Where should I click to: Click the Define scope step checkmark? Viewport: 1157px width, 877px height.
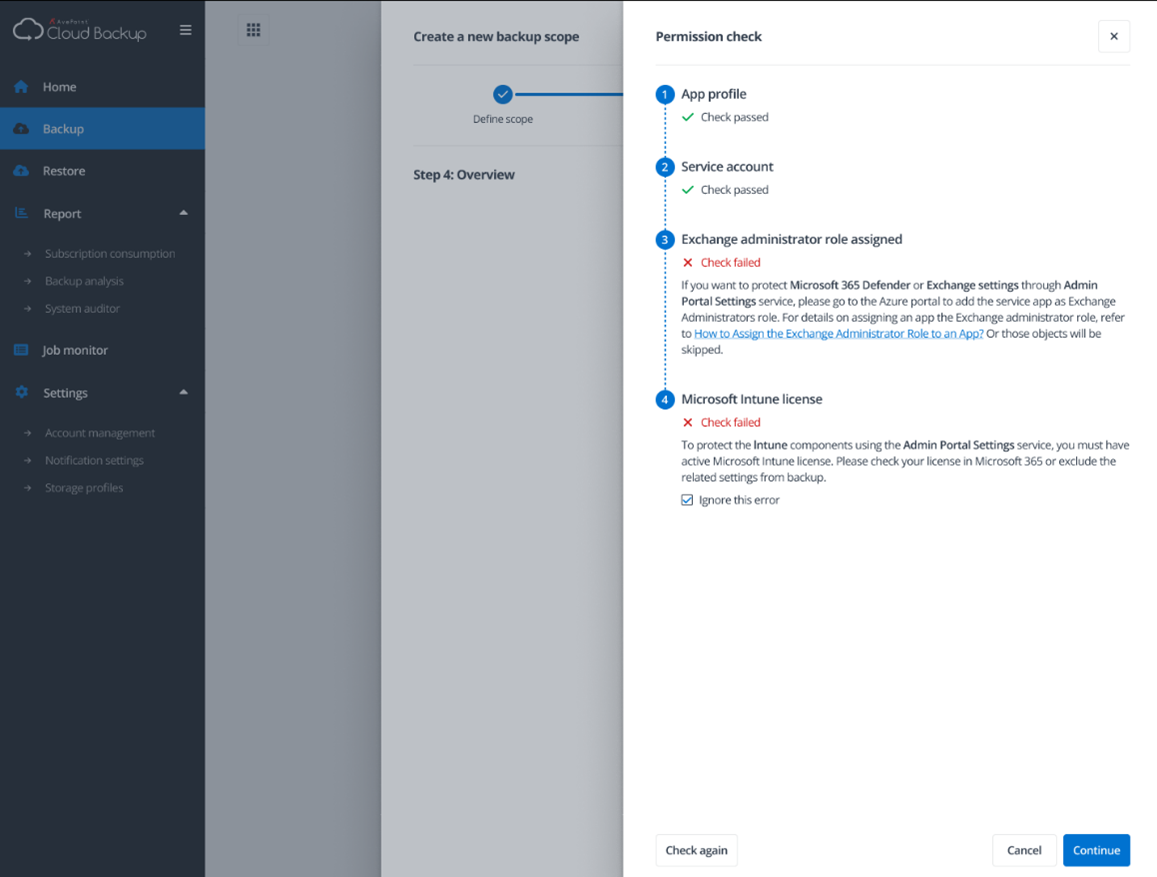(x=502, y=94)
